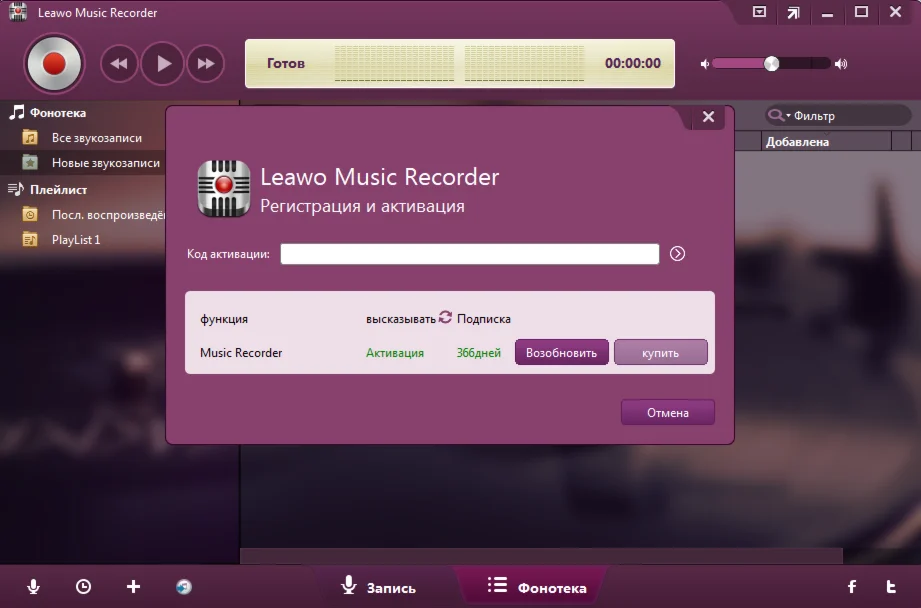Screen dimensions: 921x608
Task: Click the globe icon in bottom toolbar
Action: click(184, 586)
